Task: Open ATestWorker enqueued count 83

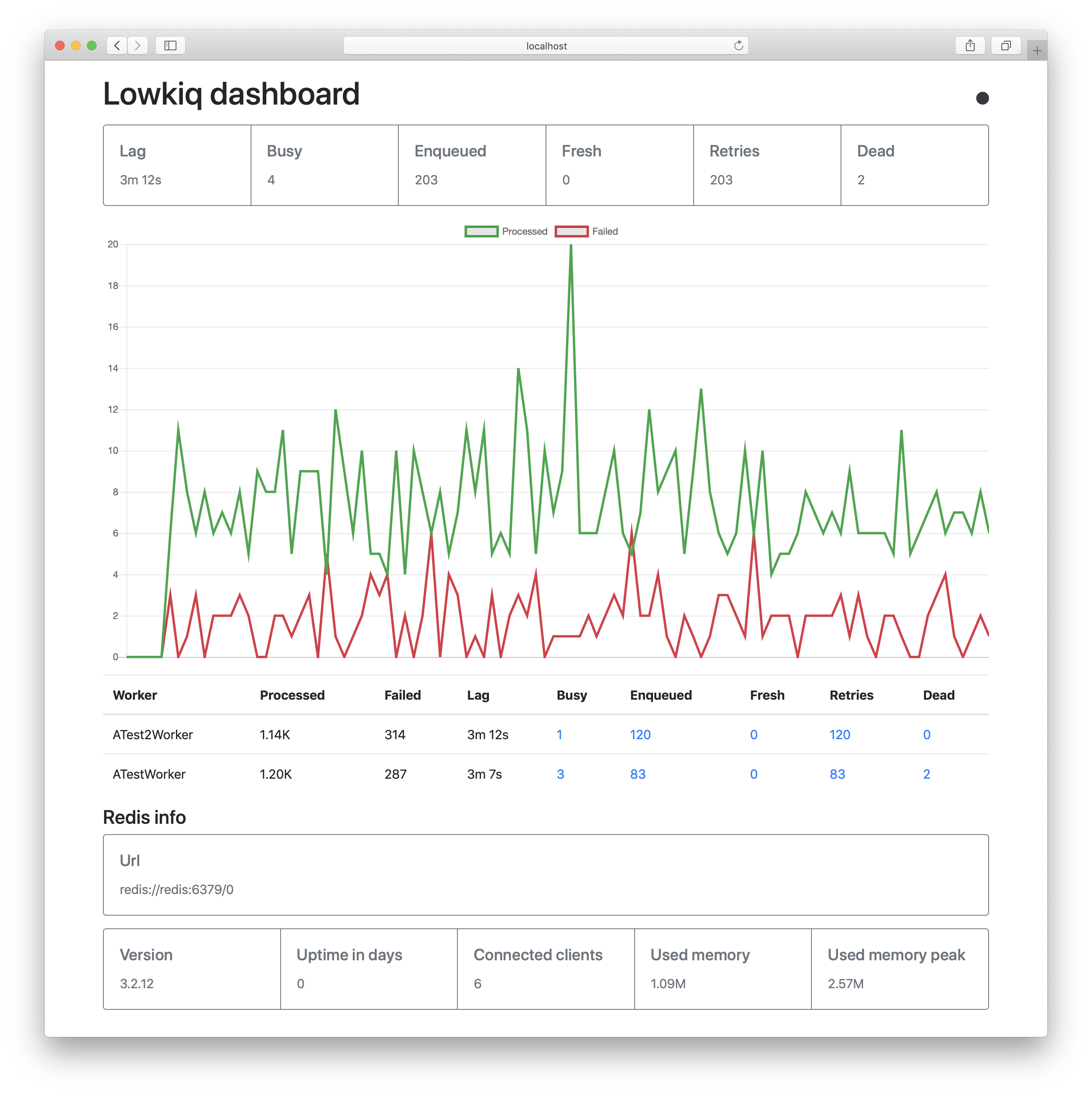Action: click(x=638, y=774)
